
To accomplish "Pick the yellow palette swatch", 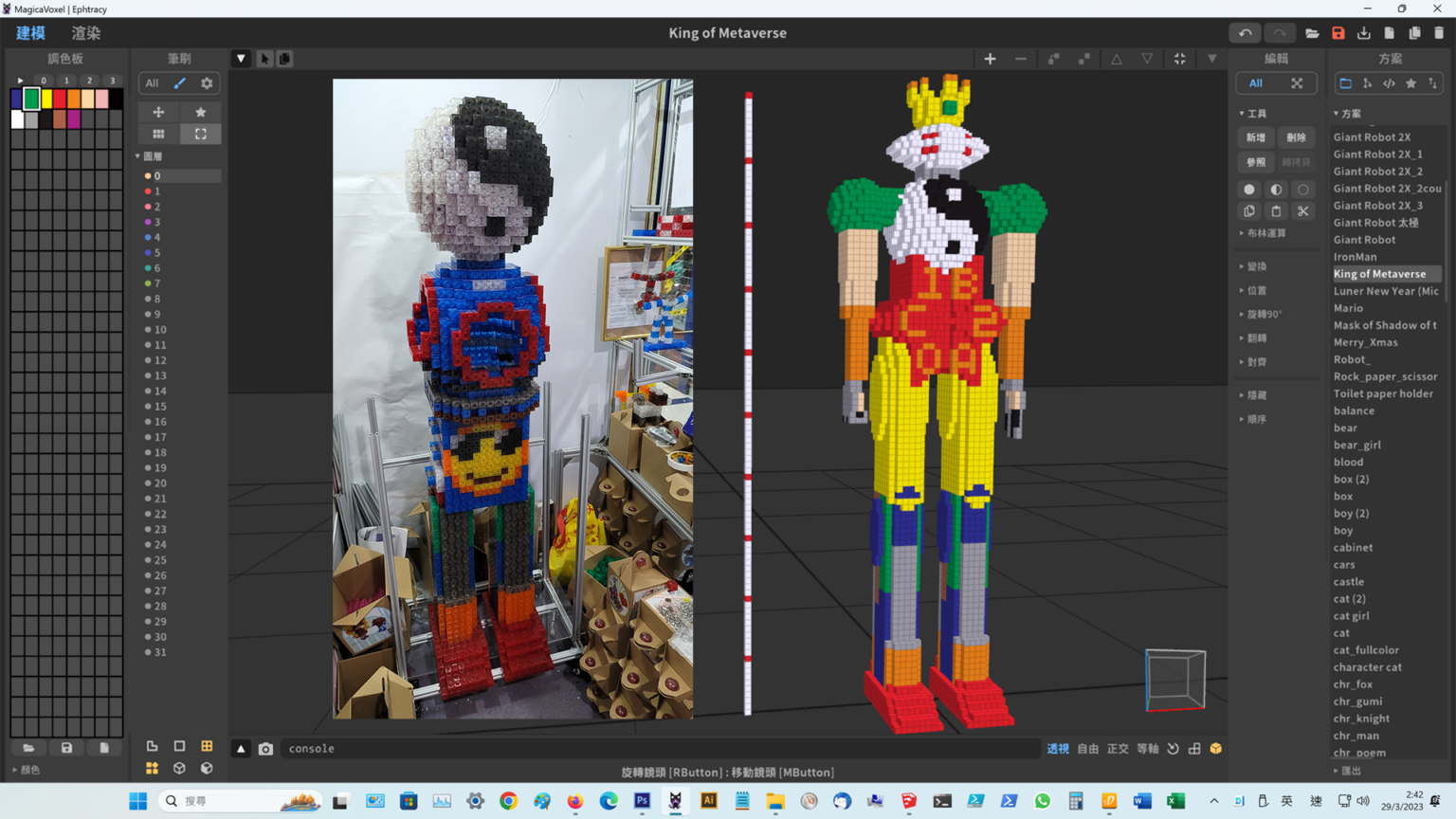I will pos(45,99).
